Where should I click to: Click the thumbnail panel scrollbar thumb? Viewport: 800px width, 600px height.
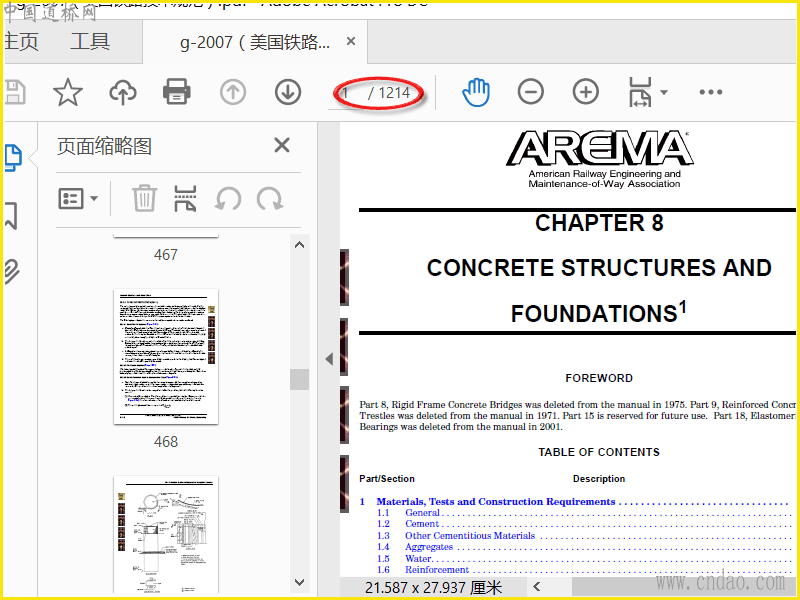click(299, 380)
